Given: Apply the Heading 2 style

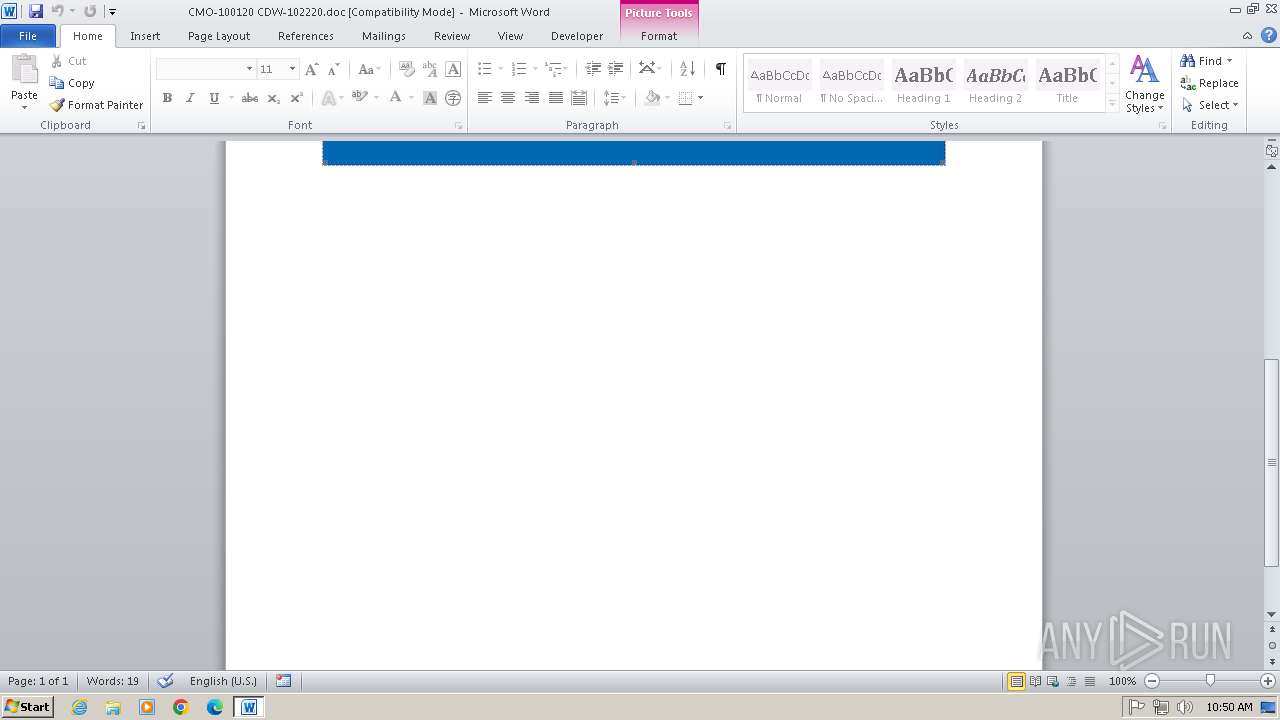Looking at the screenshot, I should 995,83.
